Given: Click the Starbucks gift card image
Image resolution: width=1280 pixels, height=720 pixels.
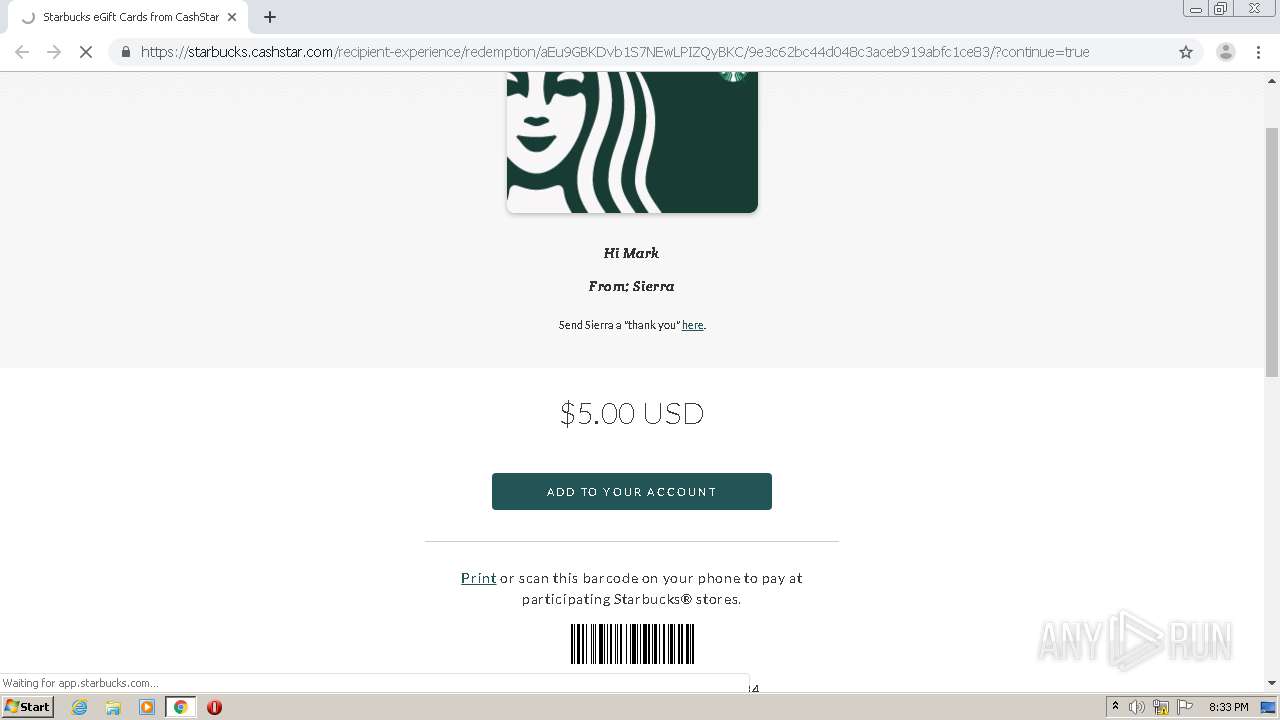Looking at the screenshot, I should 632,142.
